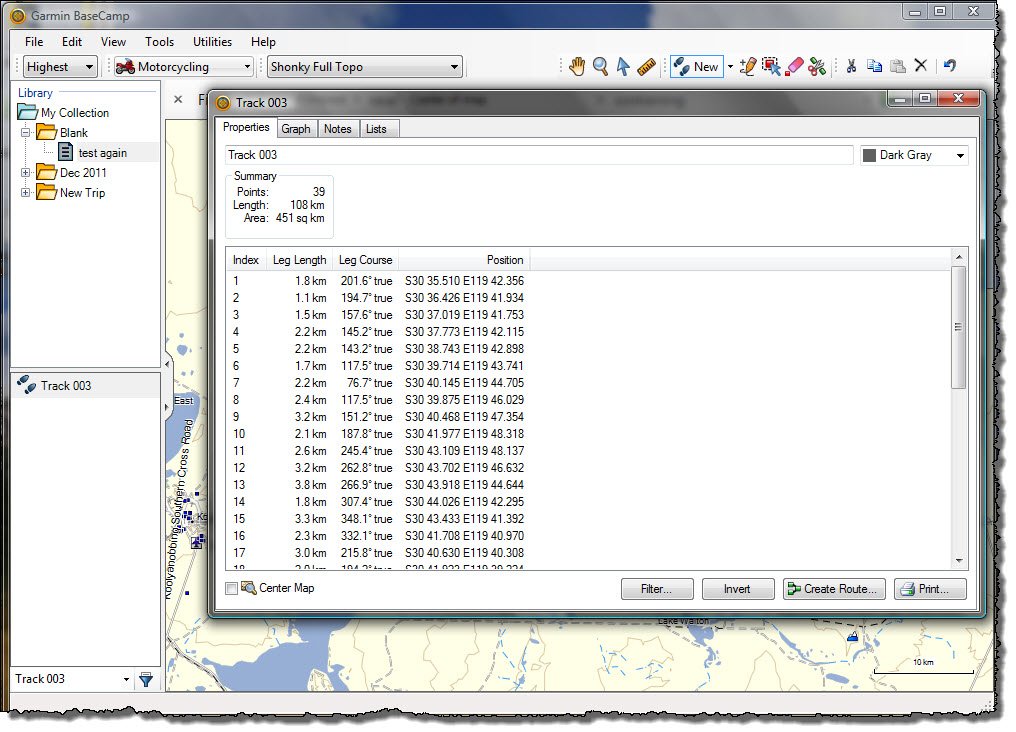Click the Delete X icon in toolbar

[x=921, y=65]
